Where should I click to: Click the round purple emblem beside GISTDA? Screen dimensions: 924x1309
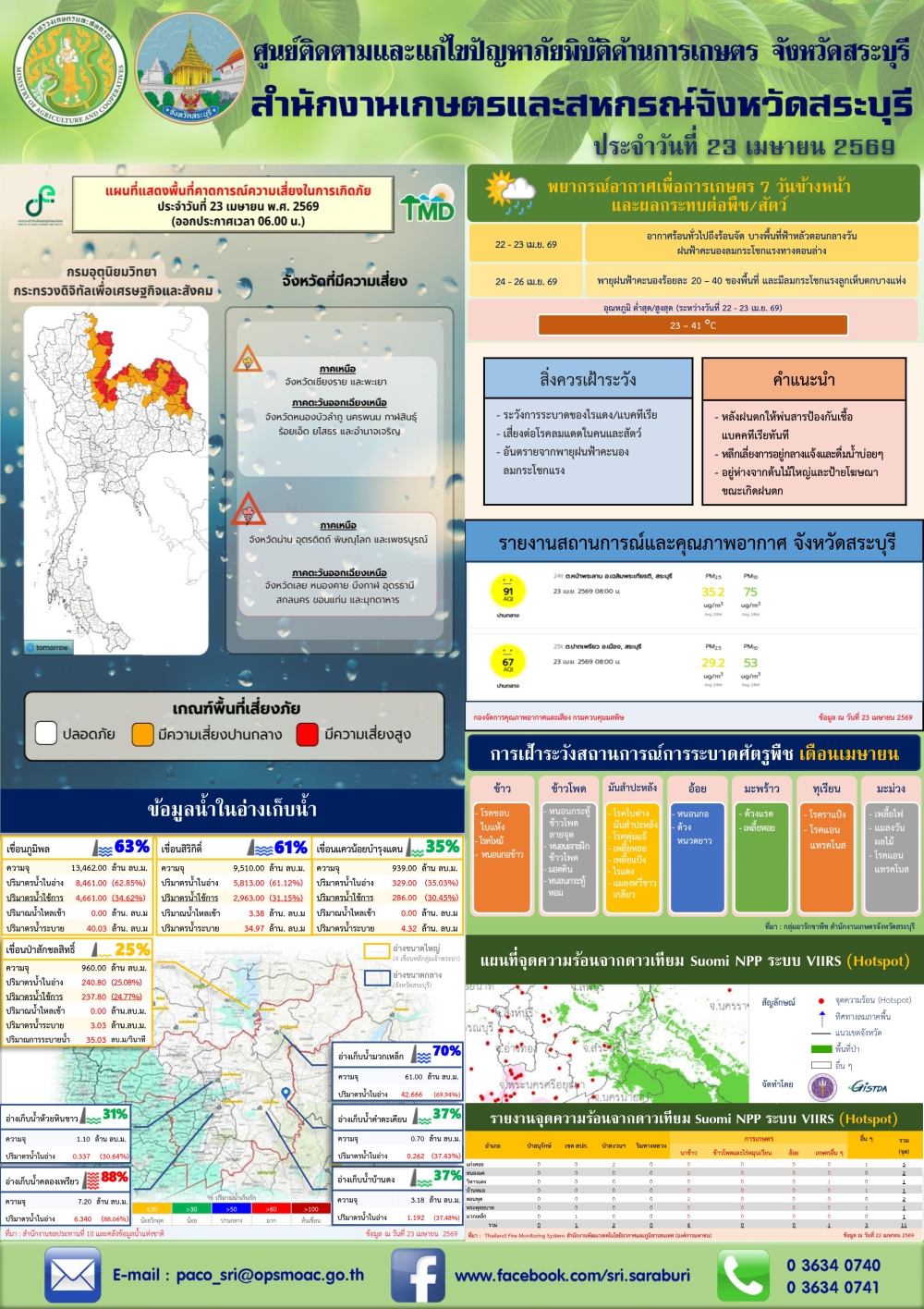(822, 1086)
